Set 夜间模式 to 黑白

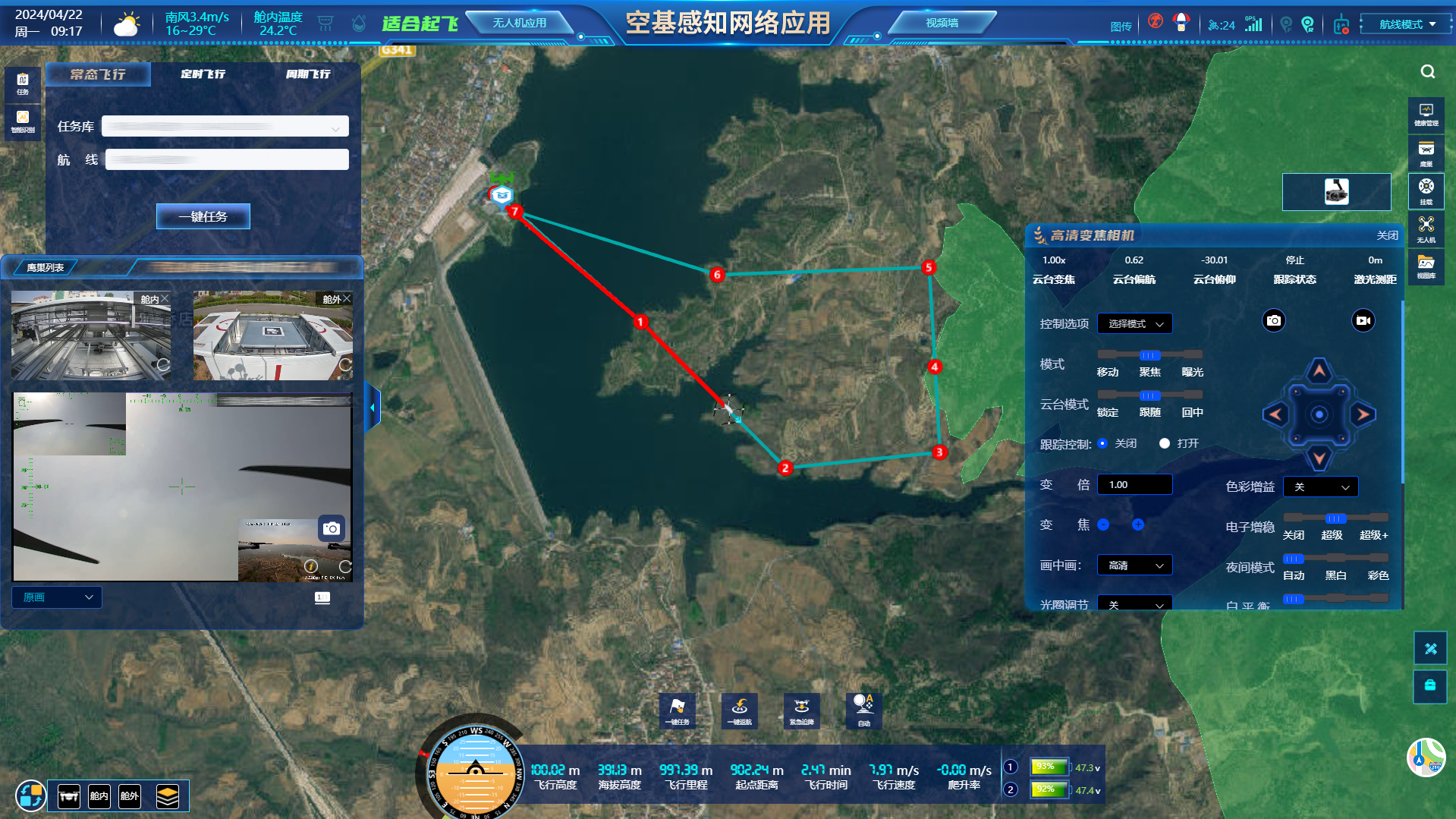tap(1335, 559)
